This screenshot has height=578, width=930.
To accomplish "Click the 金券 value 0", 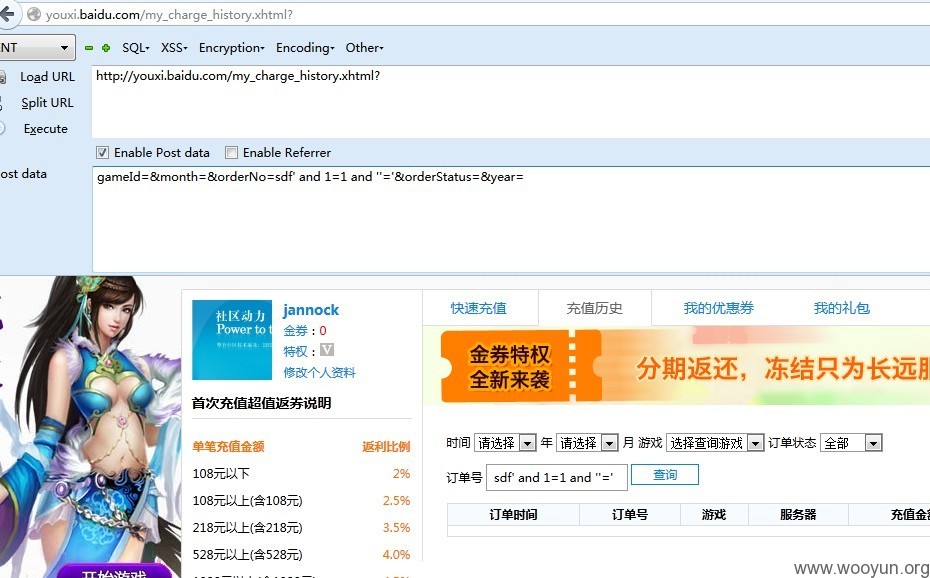I will click(x=323, y=331).
